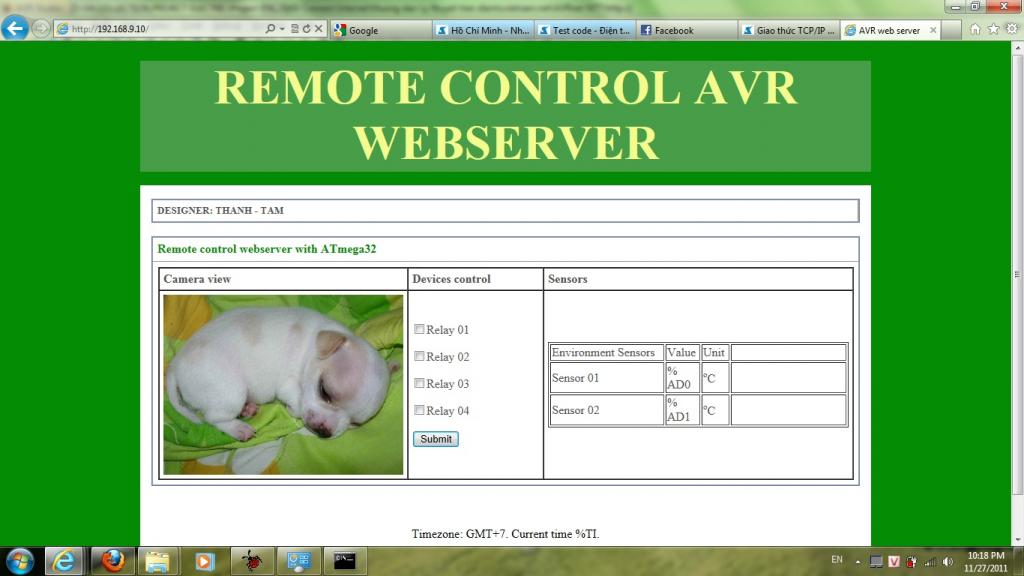Click the Timezone GMT+7 footer text

point(505,534)
